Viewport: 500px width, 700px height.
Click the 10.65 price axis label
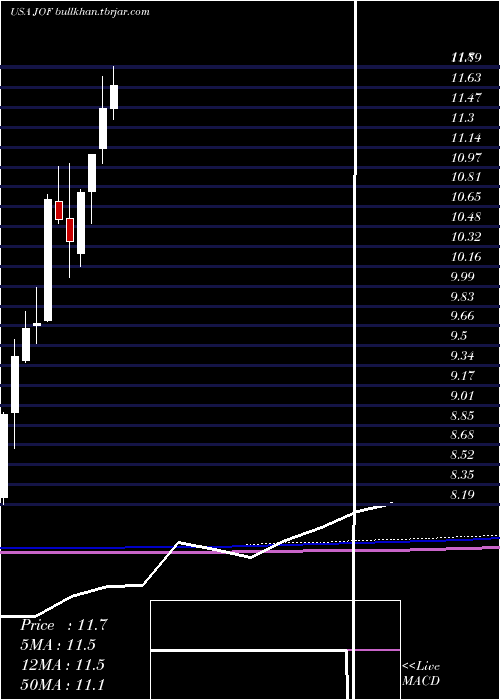pos(466,197)
